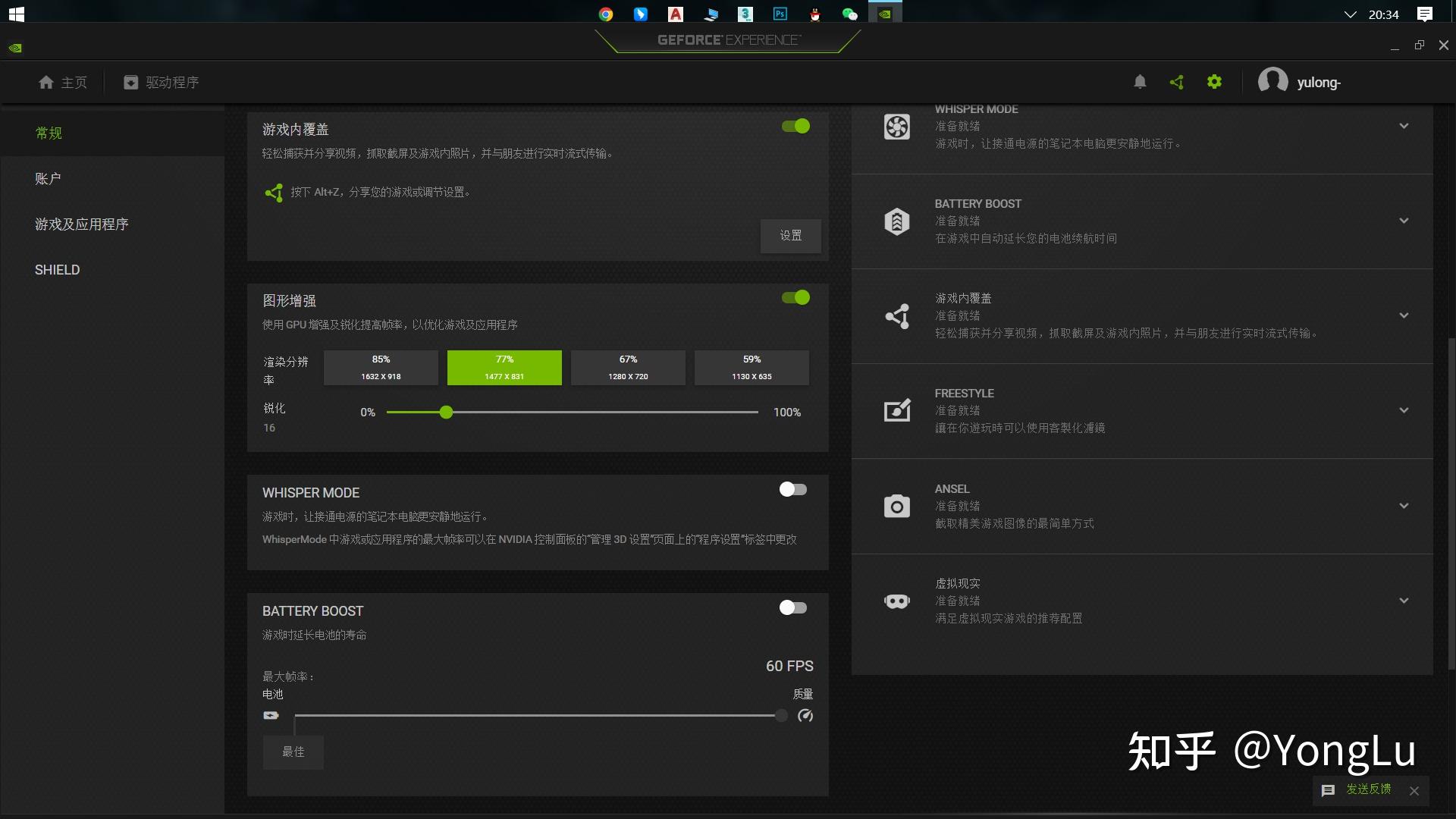
Task: Expand the FREESTYLE feature row
Action: pyautogui.click(x=1404, y=410)
